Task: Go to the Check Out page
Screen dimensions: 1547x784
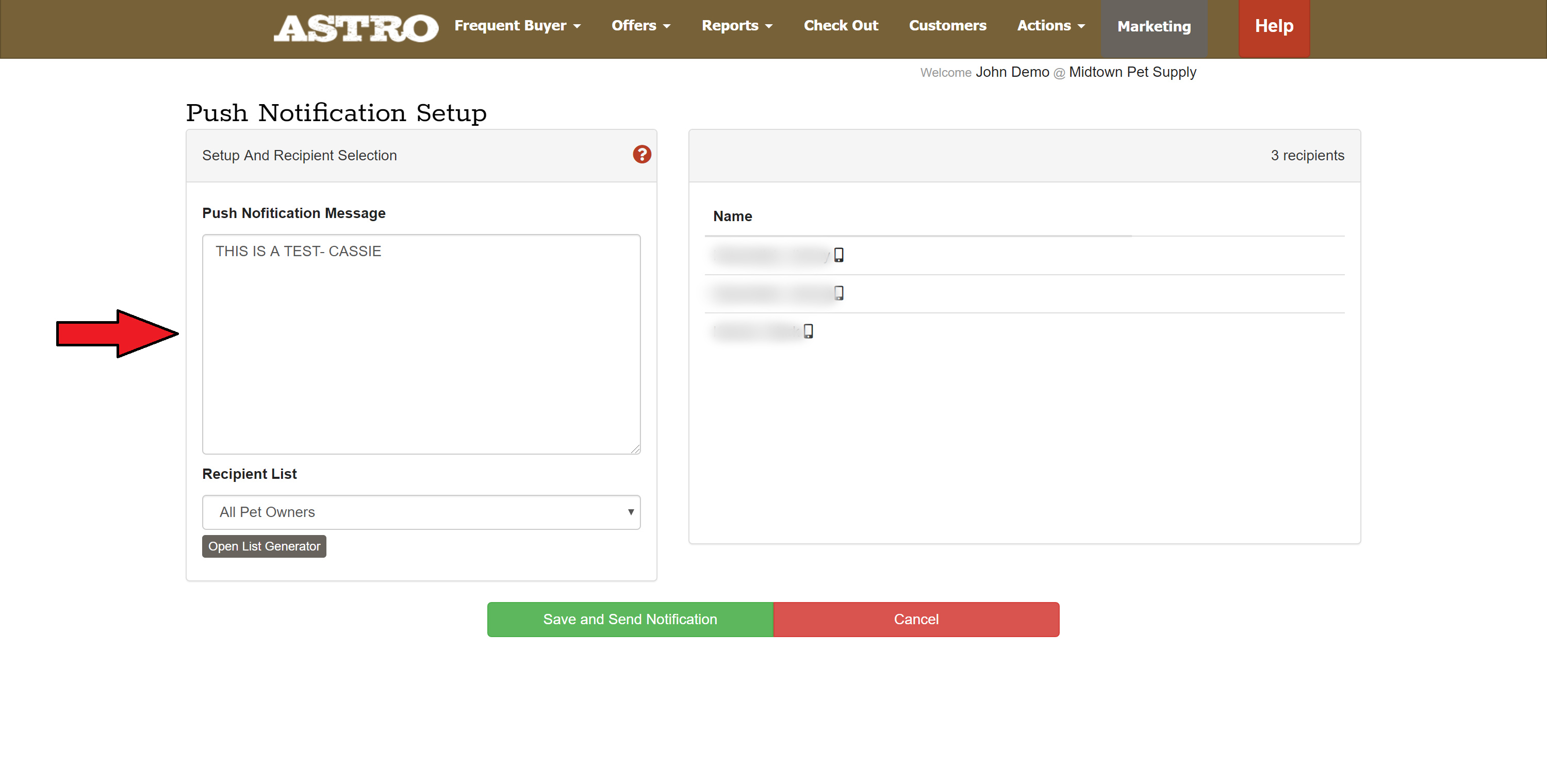Action: coord(840,26)
